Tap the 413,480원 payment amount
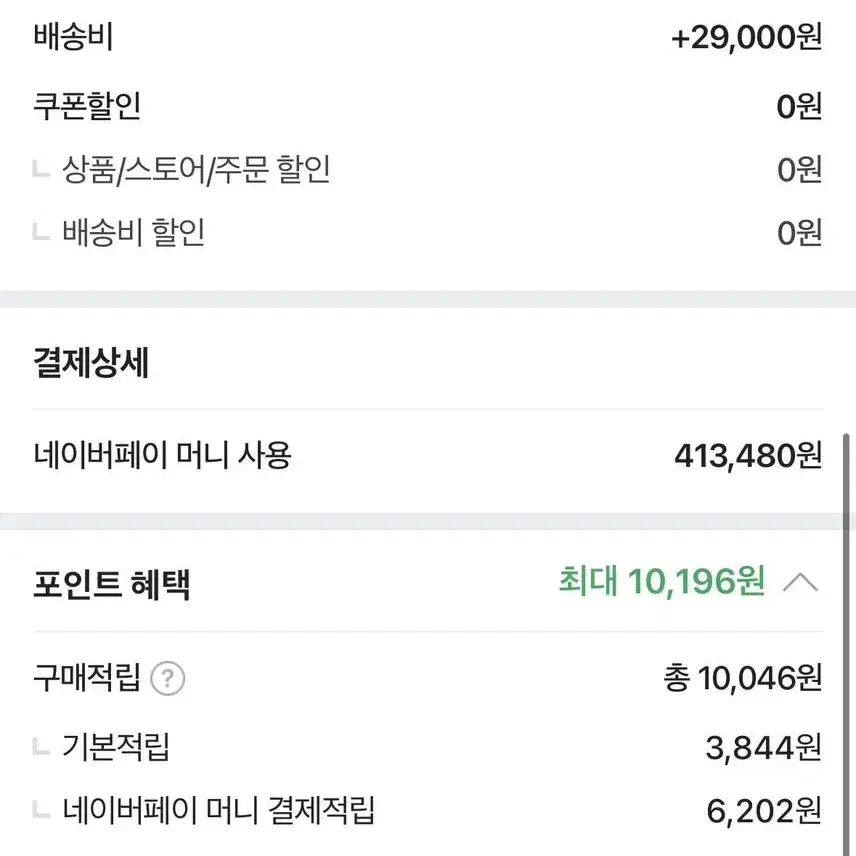The image size is (856, 856). pyautogui.click(x=748, y=456)
